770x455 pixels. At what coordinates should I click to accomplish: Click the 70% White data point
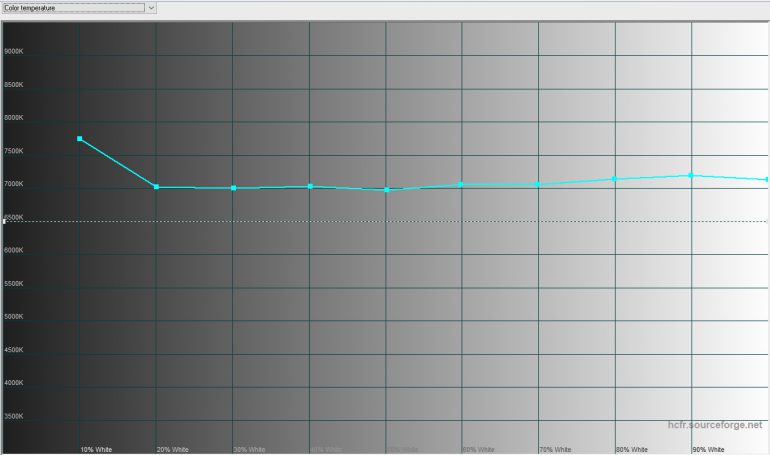click(x=538, y=184)
